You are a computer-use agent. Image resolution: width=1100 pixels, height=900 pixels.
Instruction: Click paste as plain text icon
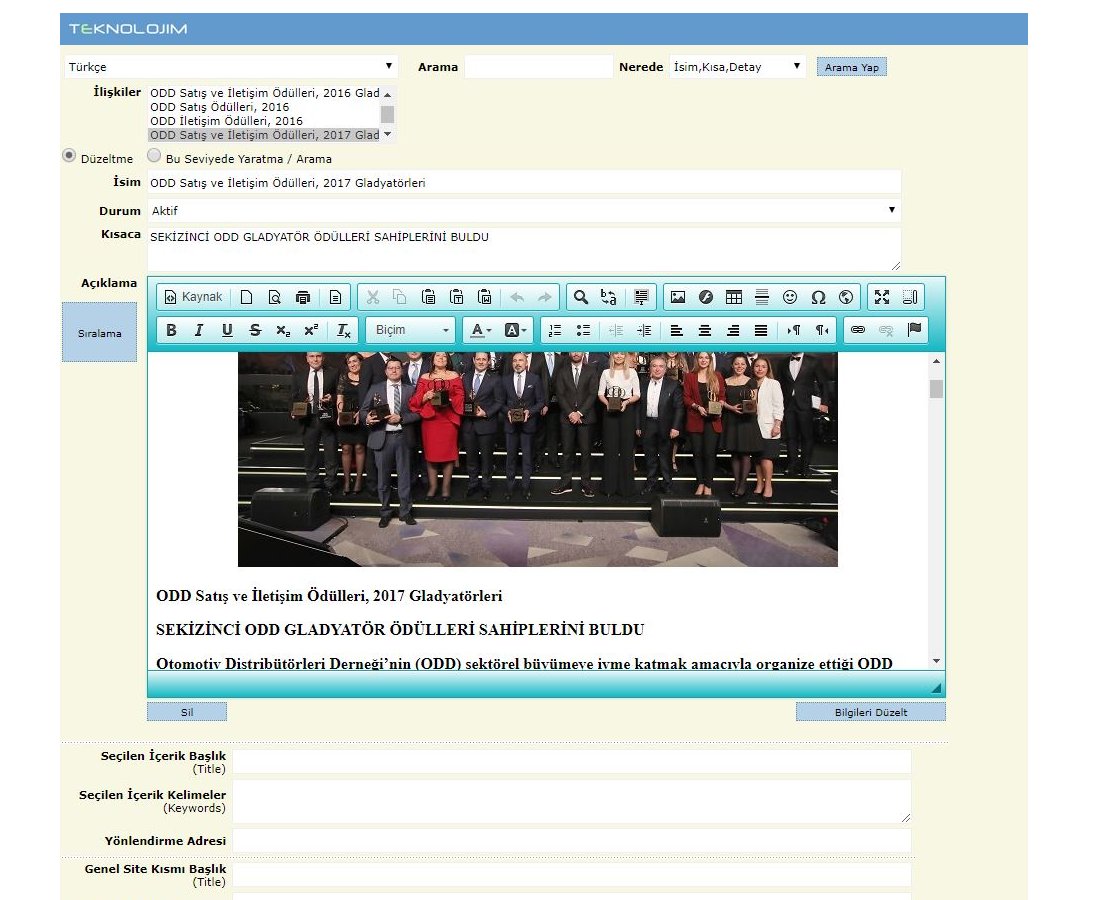(x=456, y=297)
